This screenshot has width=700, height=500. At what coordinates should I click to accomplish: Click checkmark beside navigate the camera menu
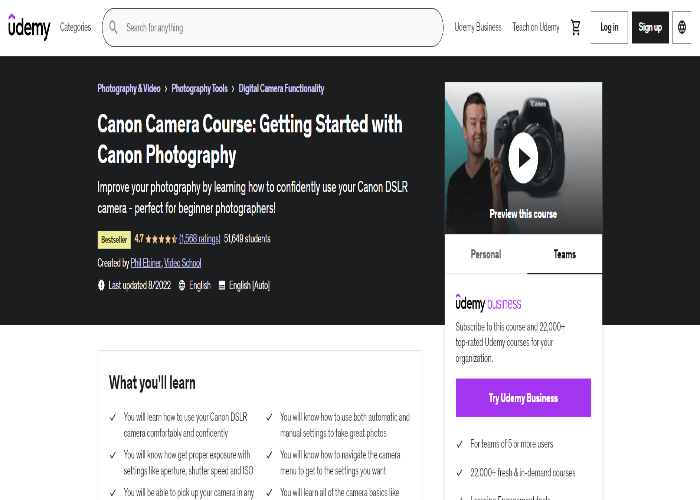click(269, 455)
